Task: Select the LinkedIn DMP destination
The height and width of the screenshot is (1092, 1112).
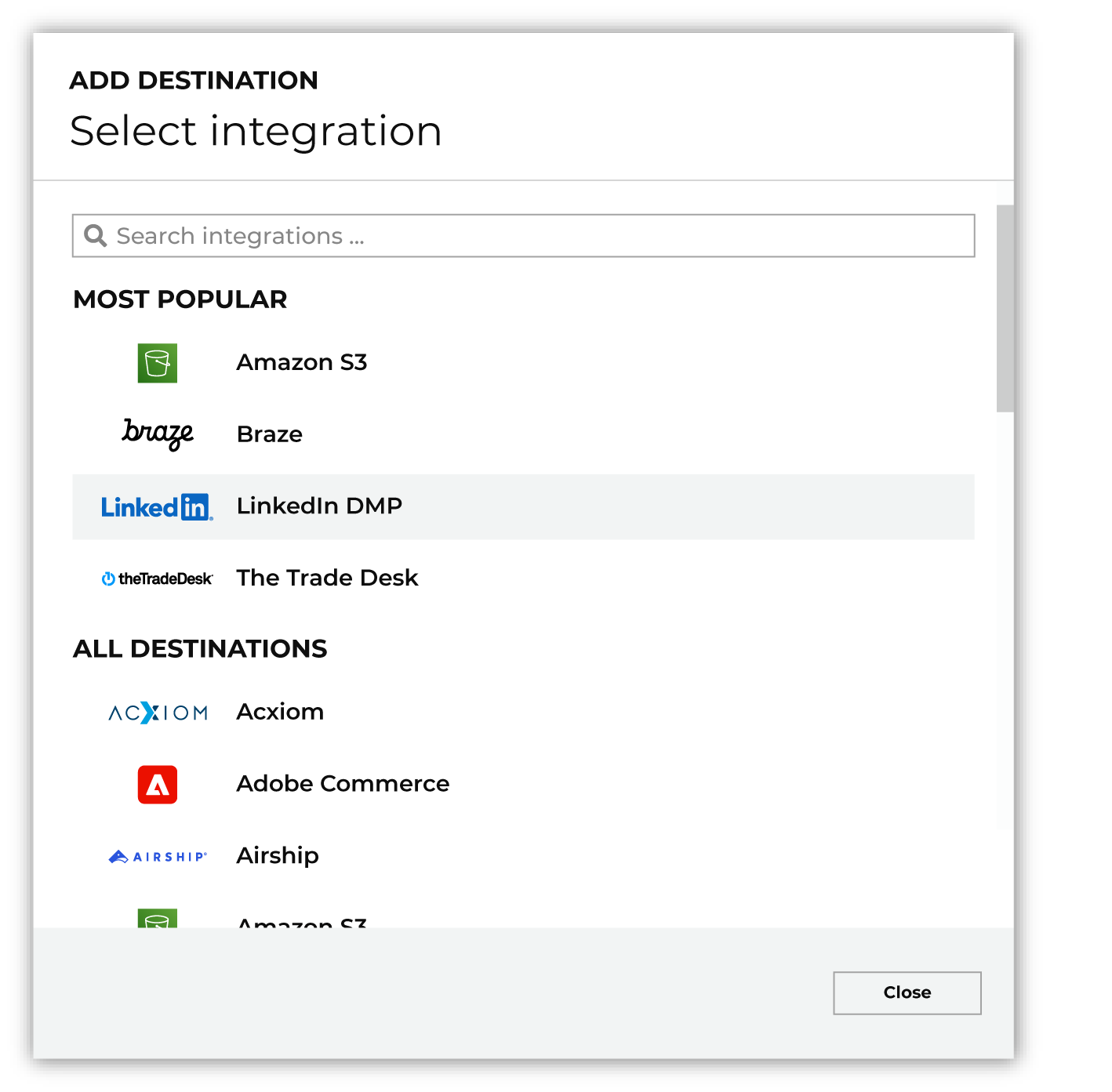Action: pos(523,506)
